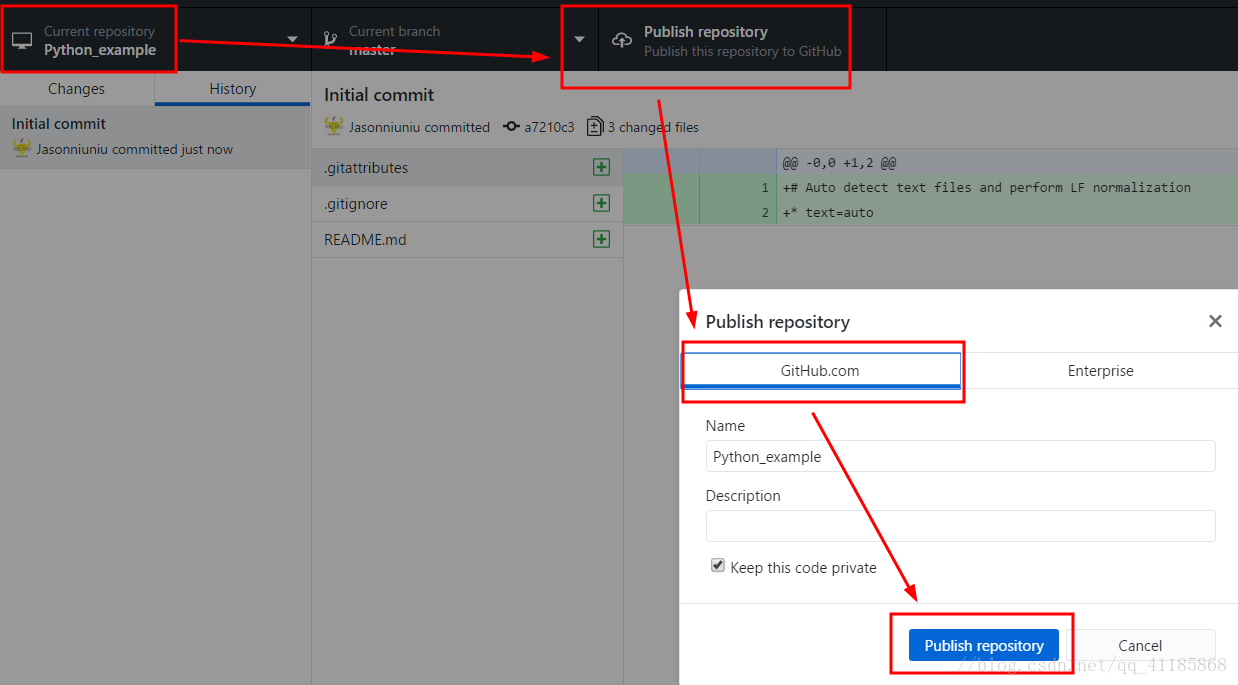Select the README.md file
The width and height of the screenshot is (1238, 685).
pos(467,240)
